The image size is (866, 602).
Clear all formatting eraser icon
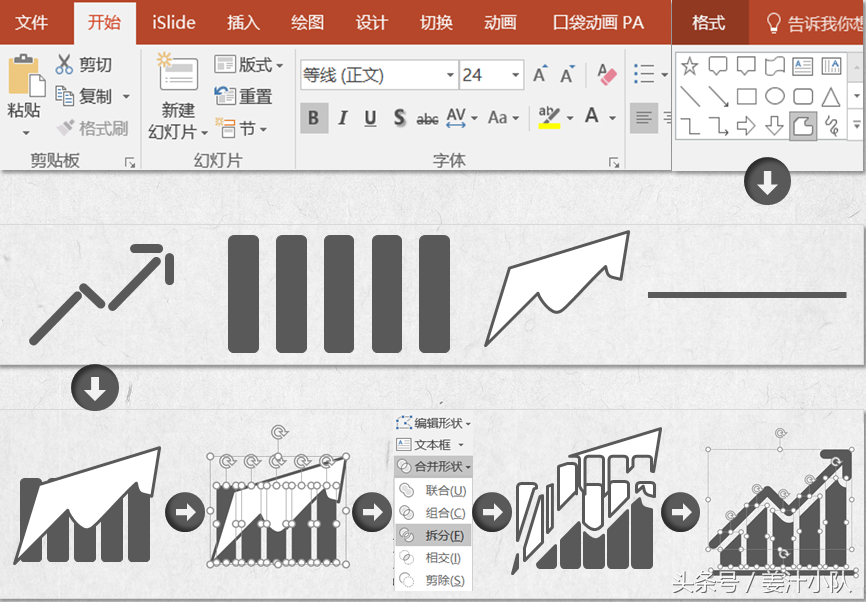[x=606, y=74]
